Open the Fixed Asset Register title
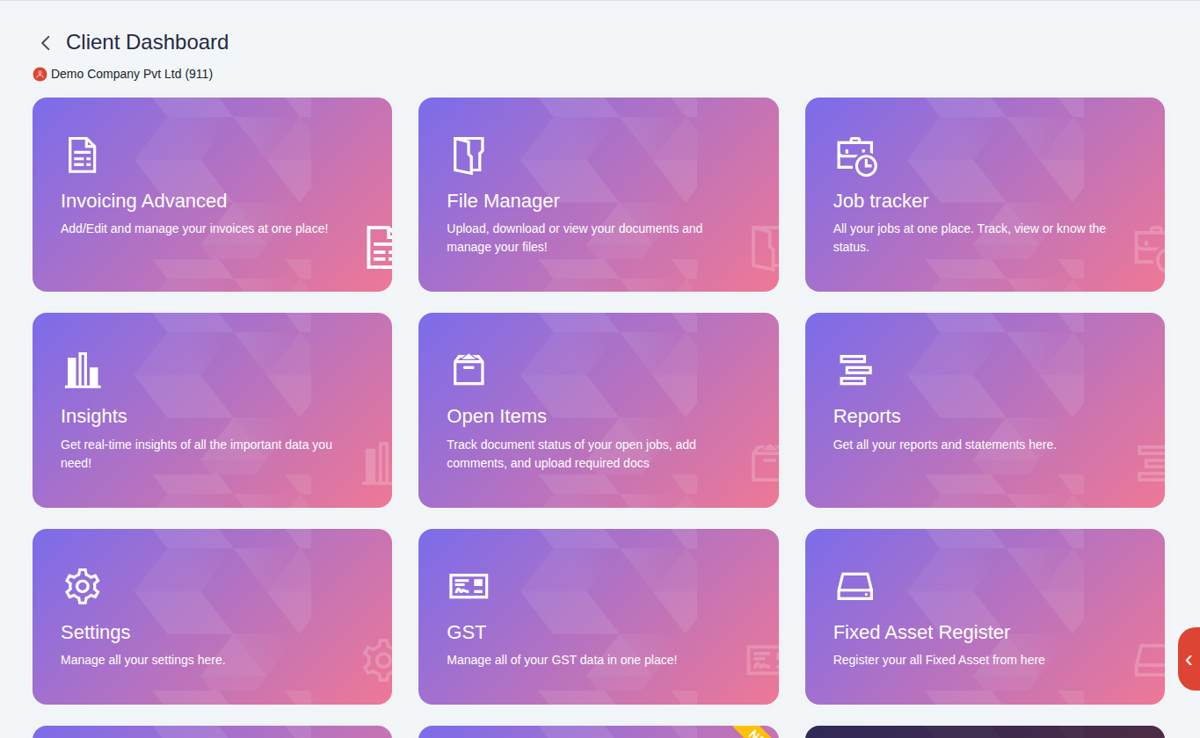The image size is (1200, 738). click(922, 632)
